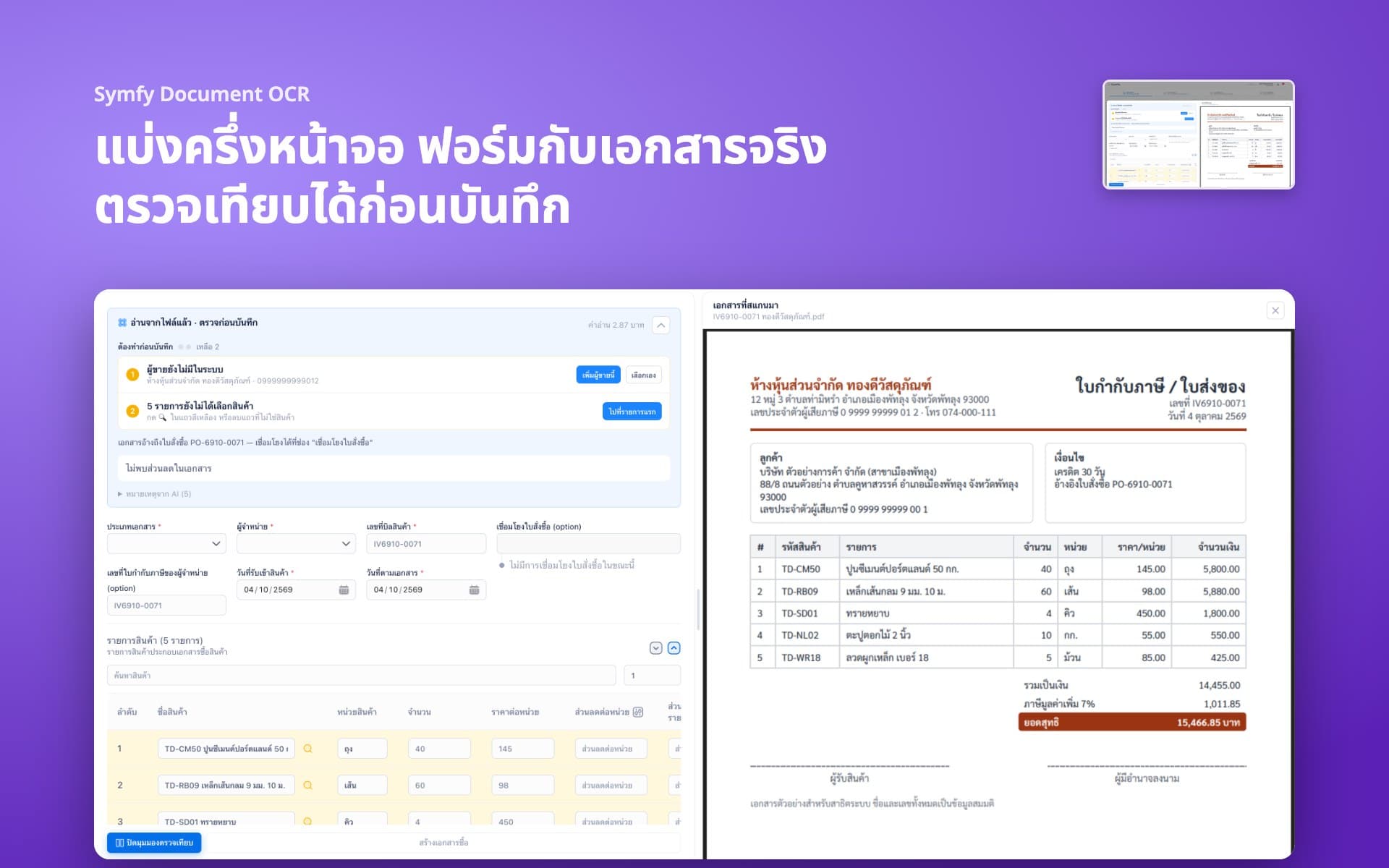Click unit price field showing 145
The height and width of the screenshot is (868, 1389).
[522, 749]
